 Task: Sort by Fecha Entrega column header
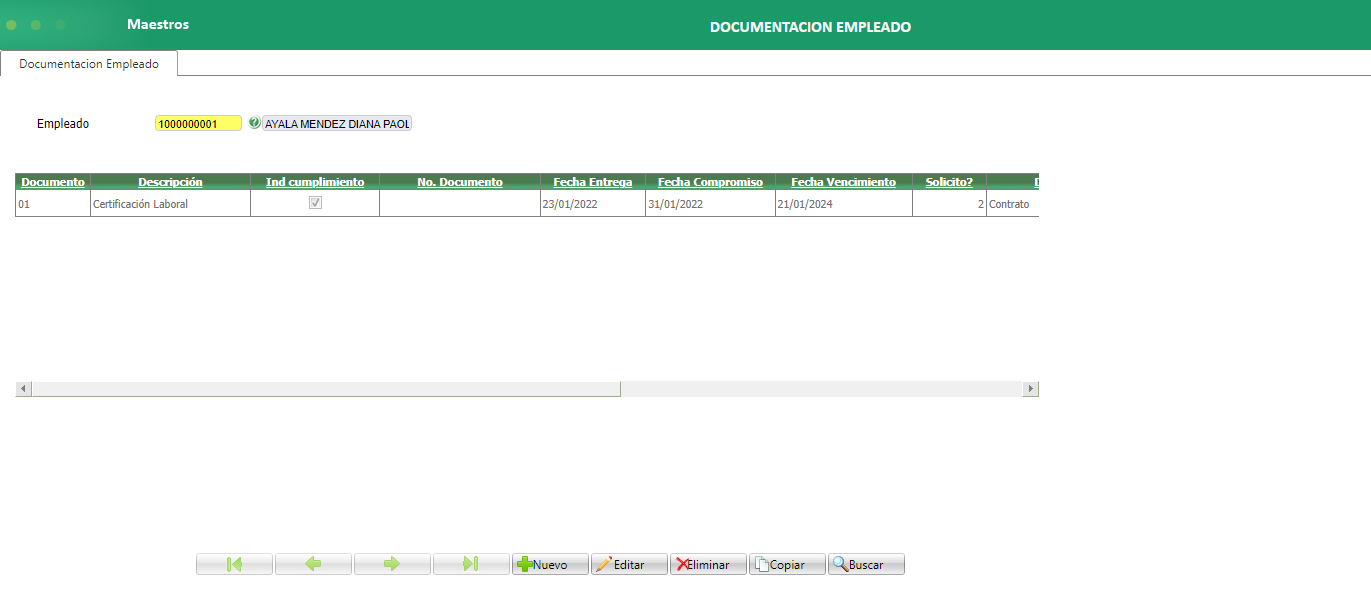coord(593,182)
